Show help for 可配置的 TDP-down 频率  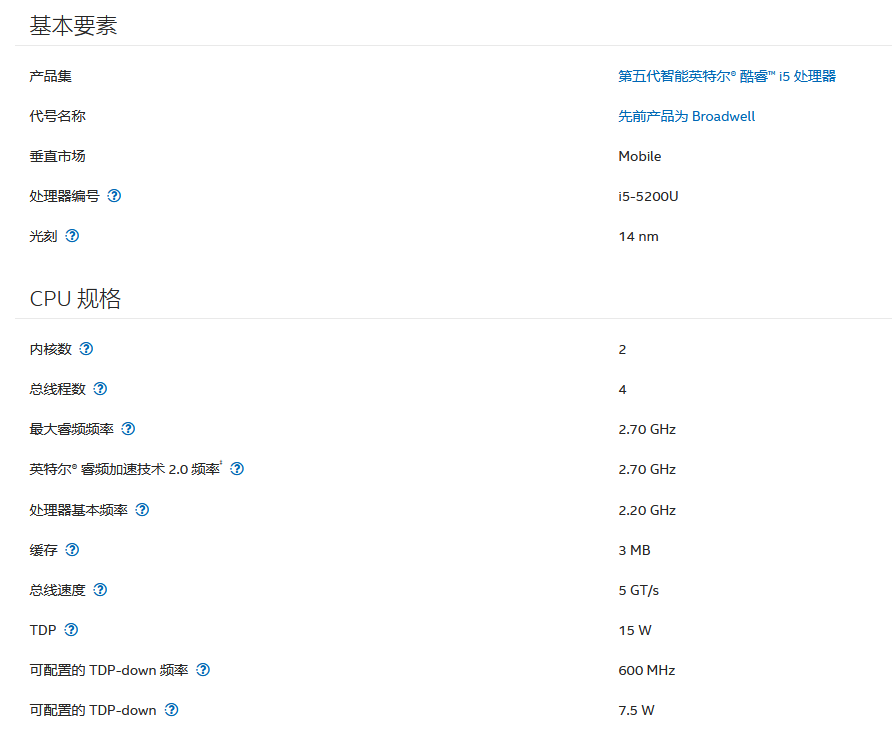click(203, 670)
